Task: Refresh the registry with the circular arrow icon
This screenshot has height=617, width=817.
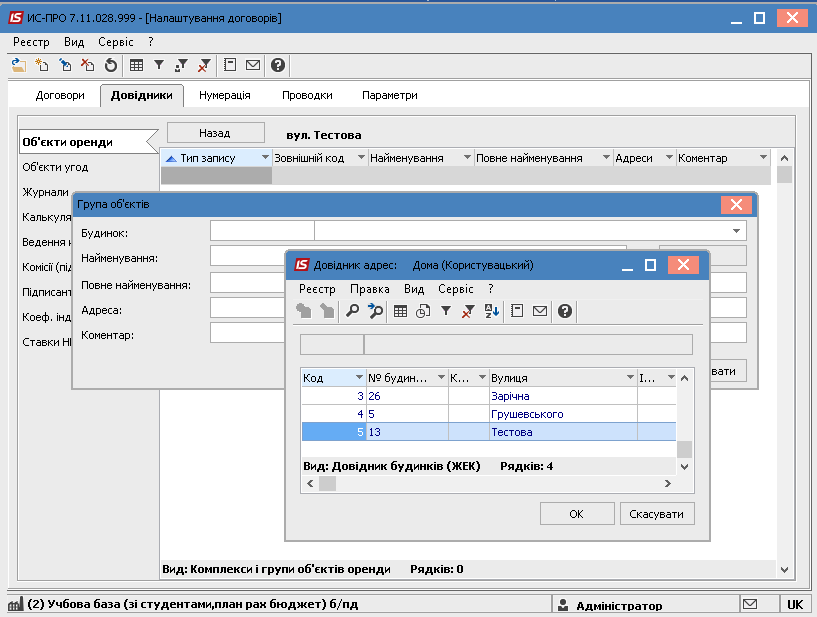Action: (x=110, y=65)
